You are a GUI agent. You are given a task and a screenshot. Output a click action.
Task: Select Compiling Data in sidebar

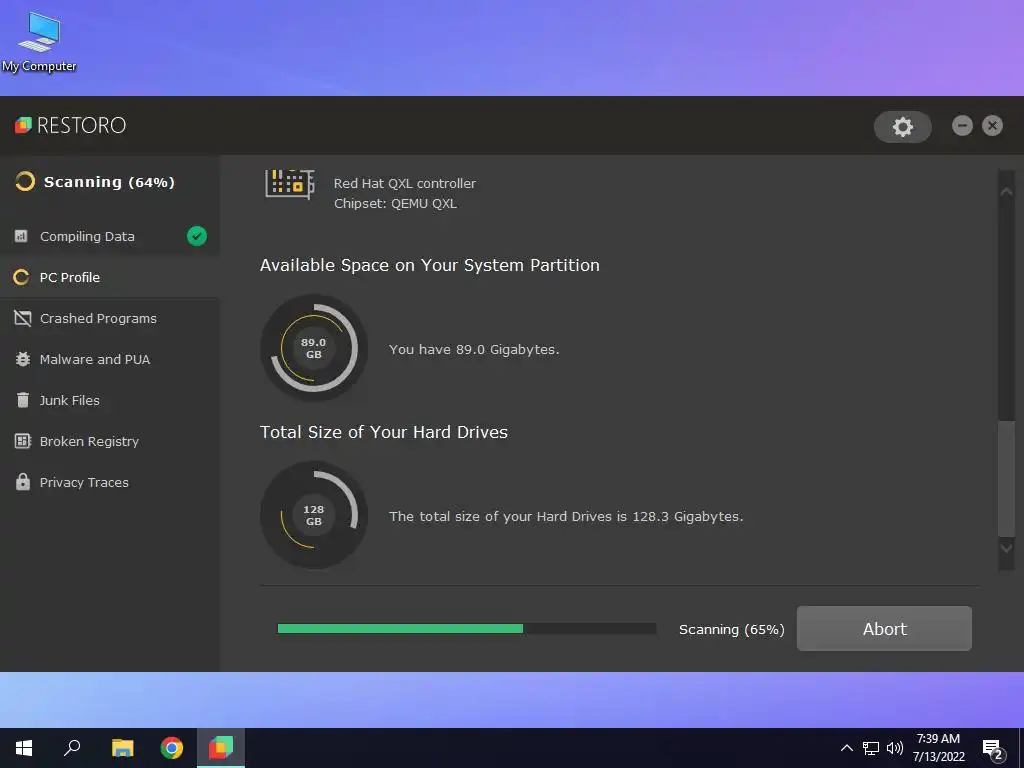(x=110, y=236)
